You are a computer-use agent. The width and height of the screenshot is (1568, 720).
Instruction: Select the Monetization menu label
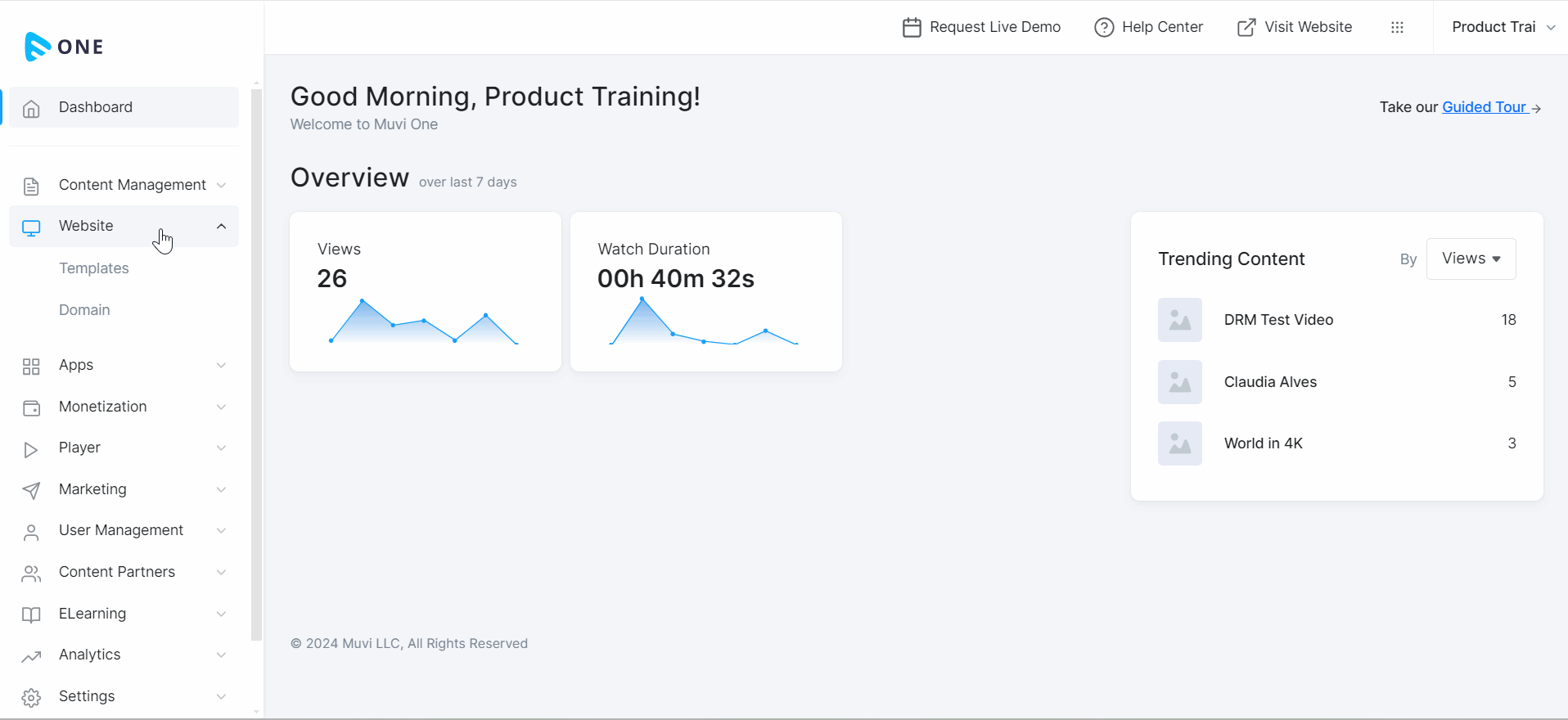(x=103, y=407)
